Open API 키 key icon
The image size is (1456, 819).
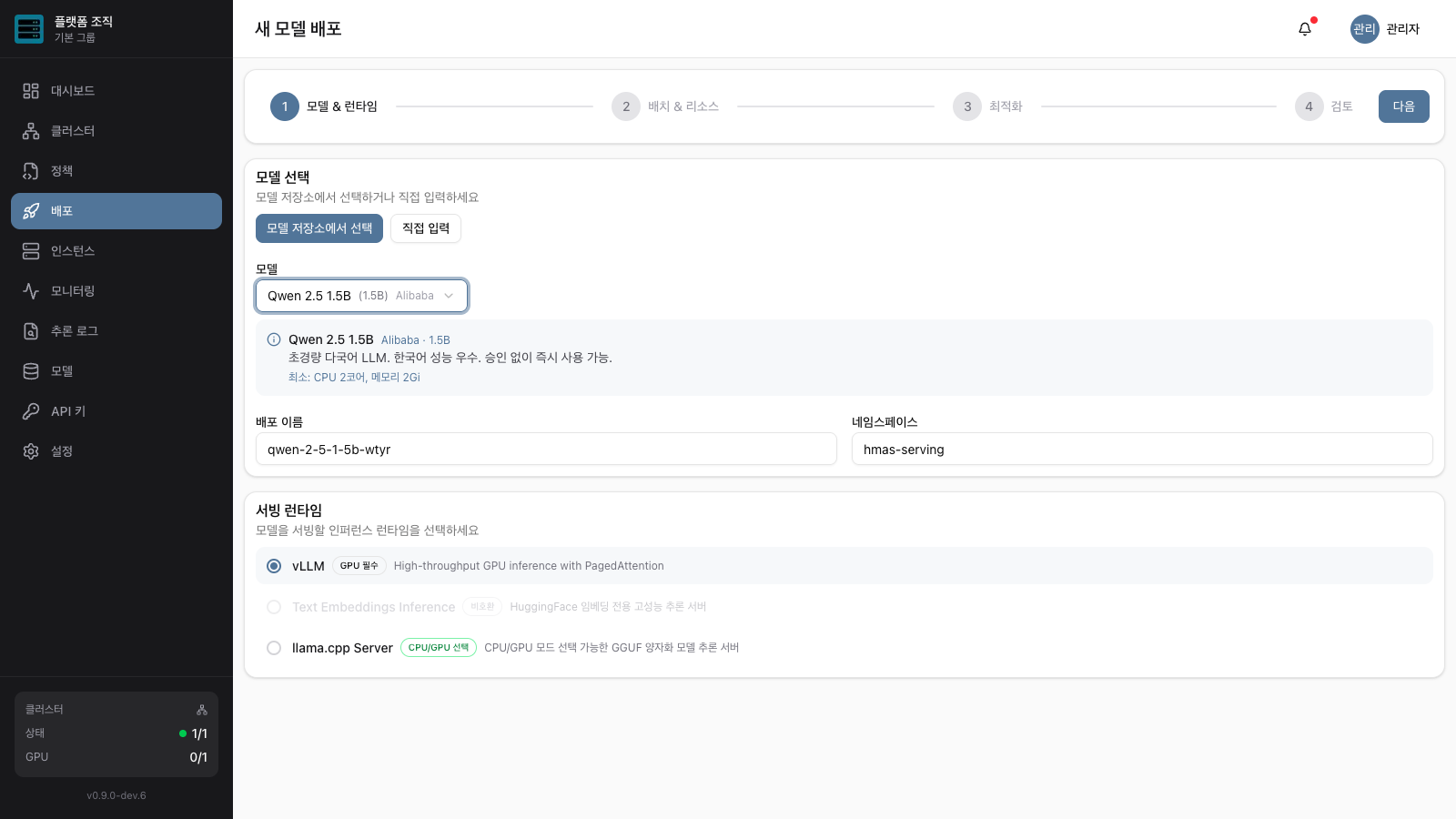point(31,411)
